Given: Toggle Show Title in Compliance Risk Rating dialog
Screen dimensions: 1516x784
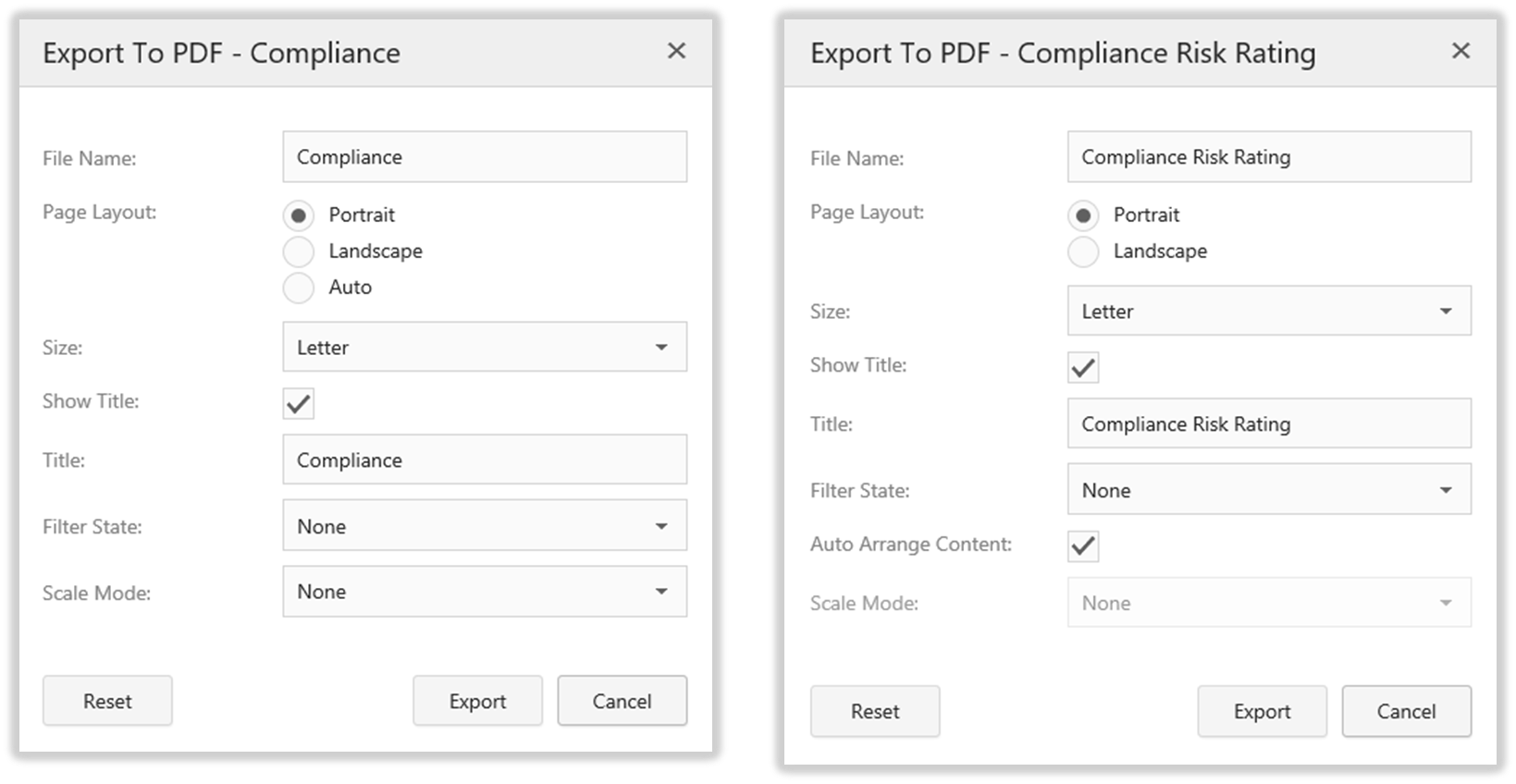Looking at the screenshot, I should 1083,367.
